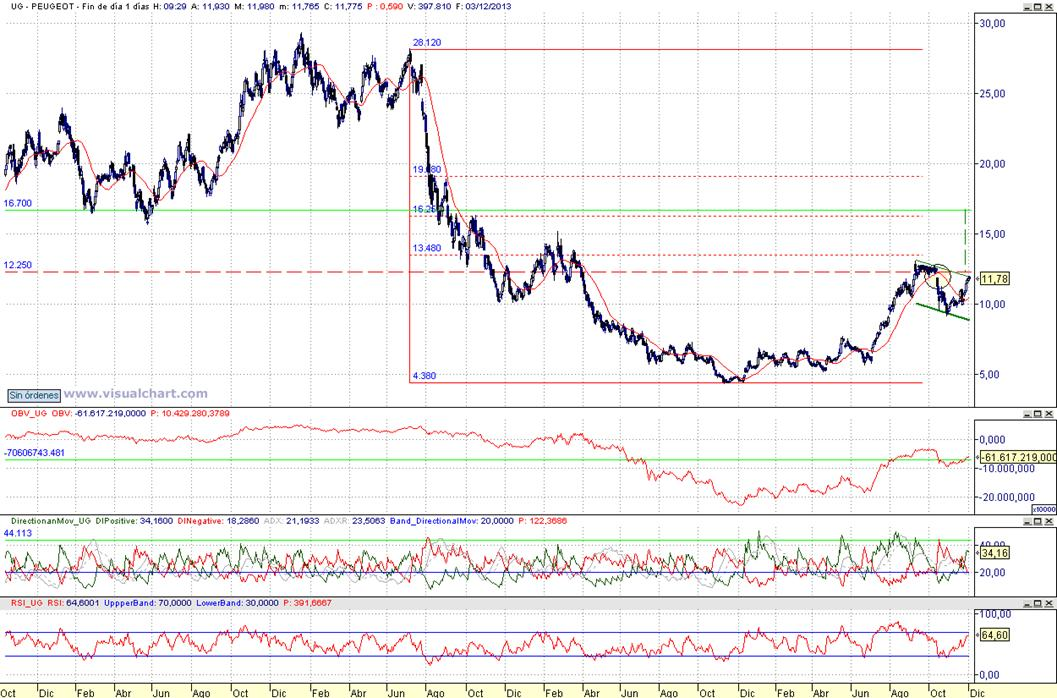Click the 'V: 397.810' volume in header

click(x=430, y=6)
